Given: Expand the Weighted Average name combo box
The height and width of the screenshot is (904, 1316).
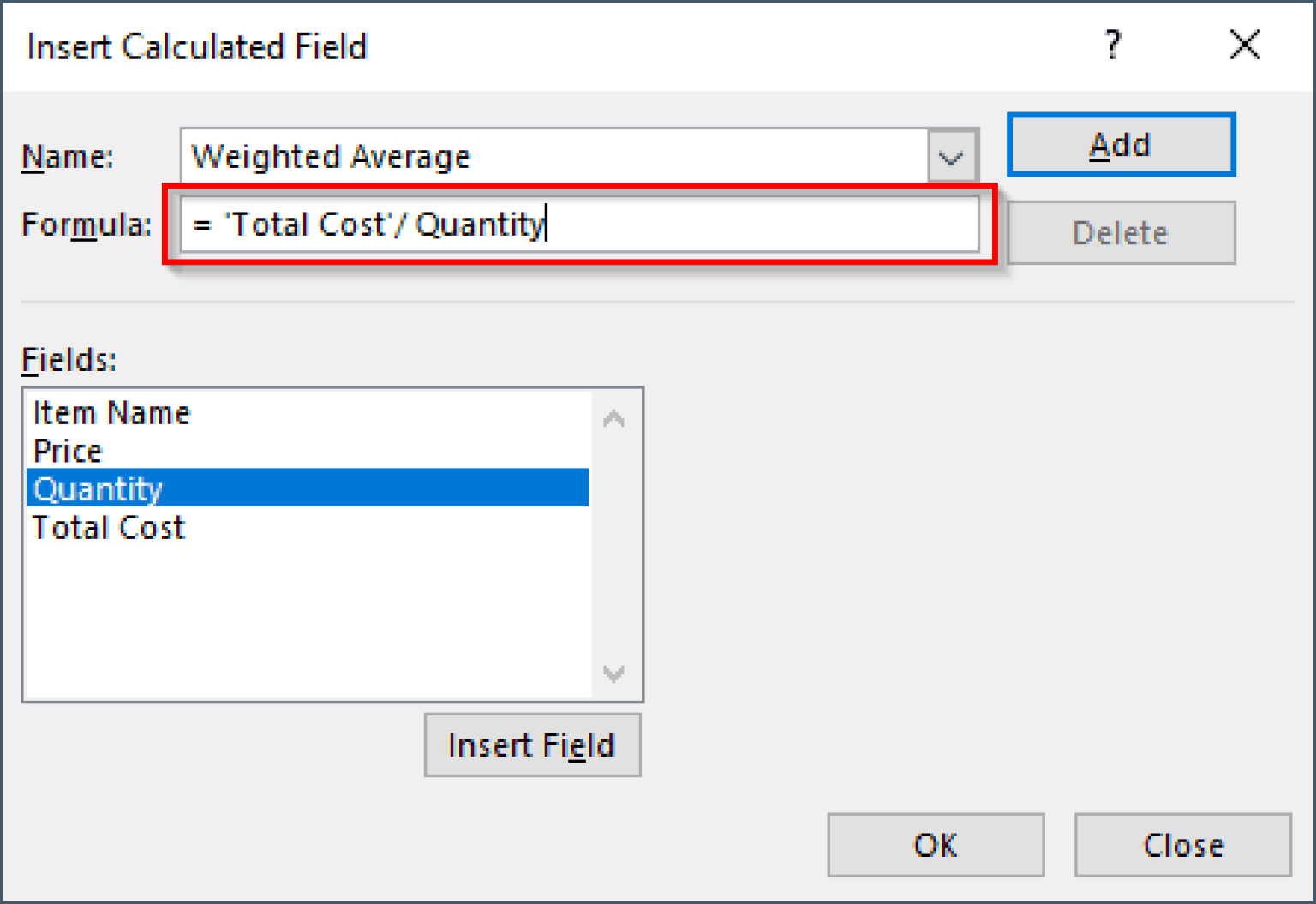Looking at the screenshot, I should click(951, 156).
